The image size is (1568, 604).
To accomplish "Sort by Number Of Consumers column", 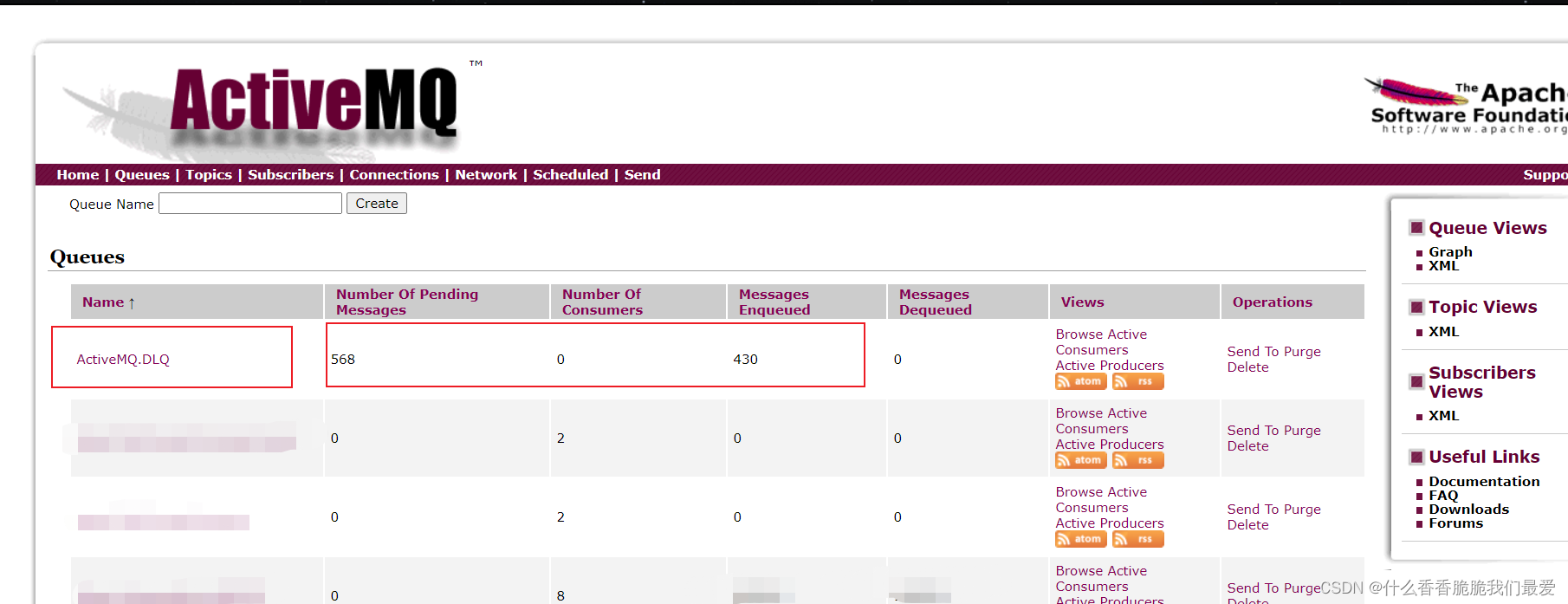I will coord(602,302).
